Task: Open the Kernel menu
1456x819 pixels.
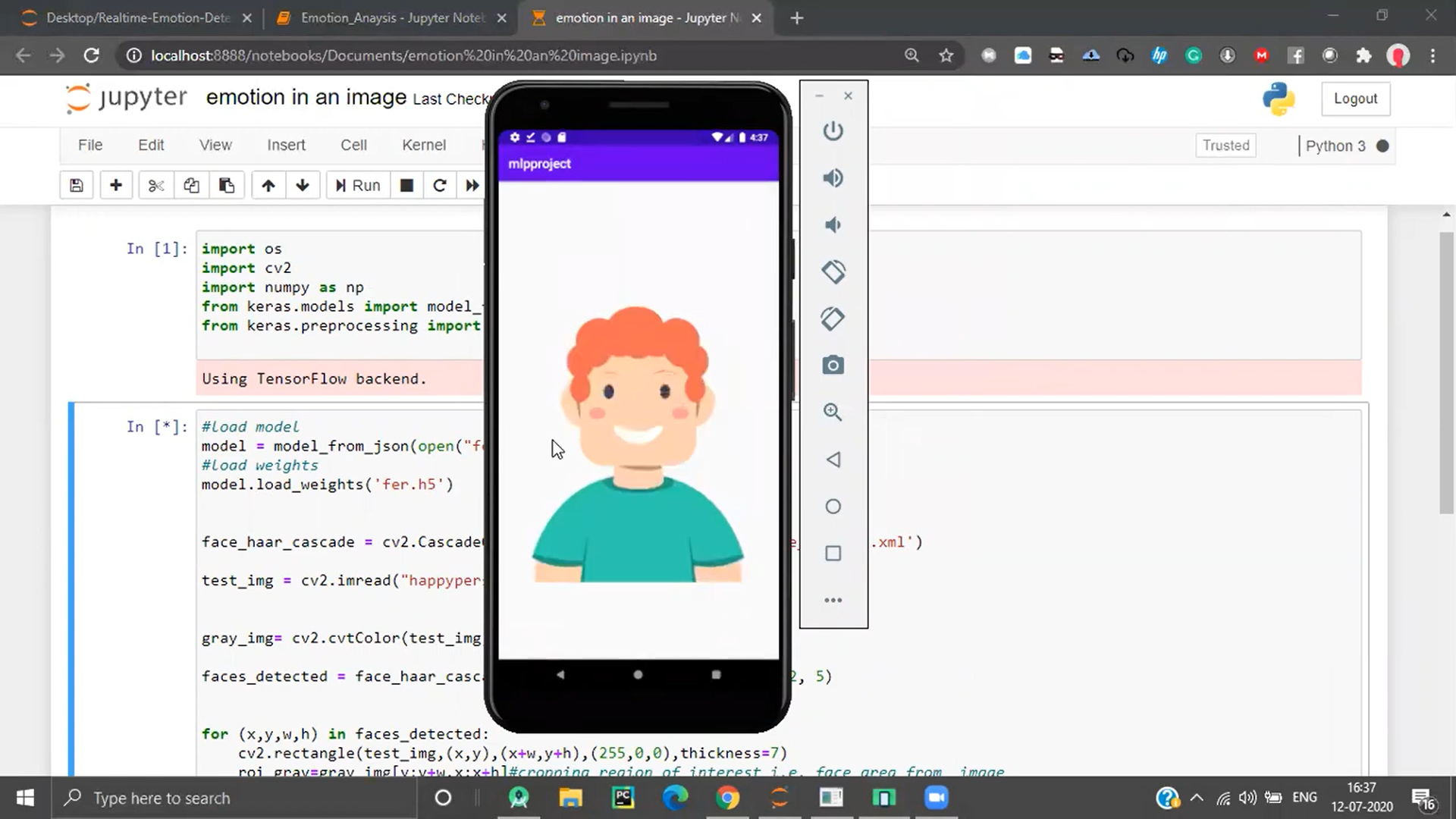Action: [x=423, y=145]
